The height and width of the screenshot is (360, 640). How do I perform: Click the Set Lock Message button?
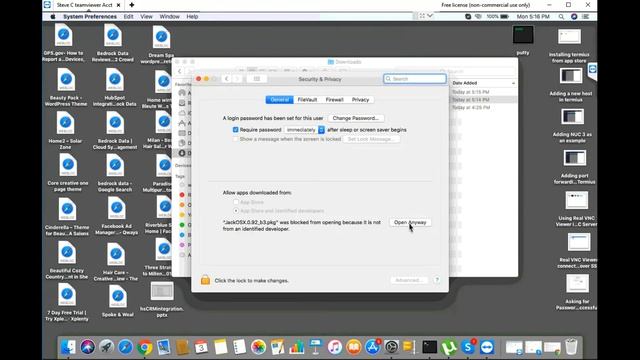(371, 139)
